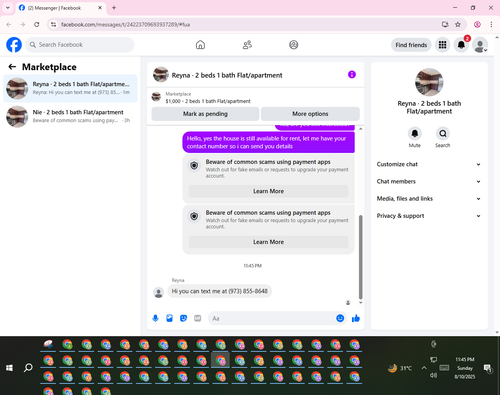Show hidden system tray icons chevron
The width and height of the screenshot is (500, 395).
[424, 368]
